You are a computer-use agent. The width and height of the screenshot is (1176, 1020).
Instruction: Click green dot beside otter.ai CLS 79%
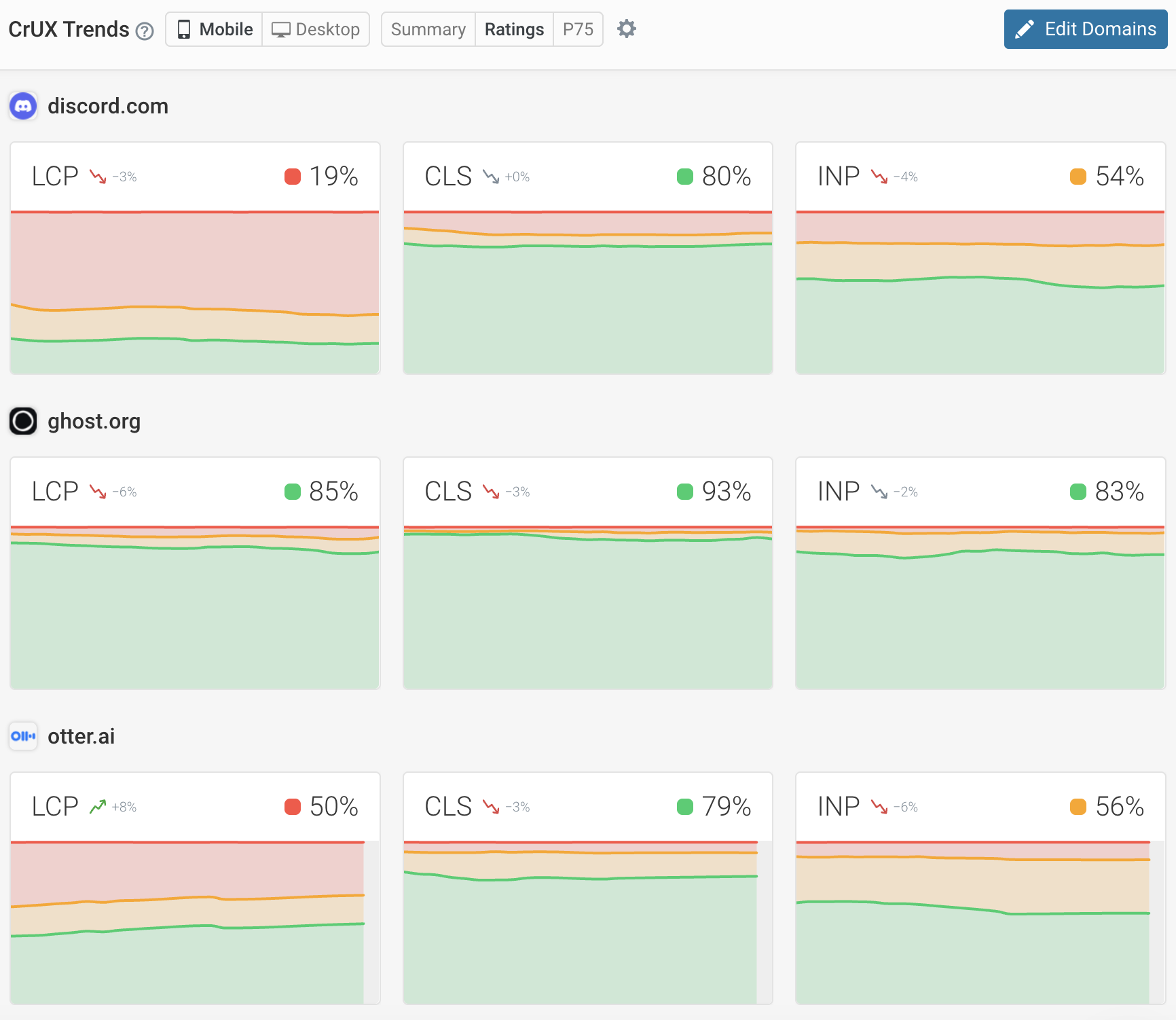coord(685,807)
